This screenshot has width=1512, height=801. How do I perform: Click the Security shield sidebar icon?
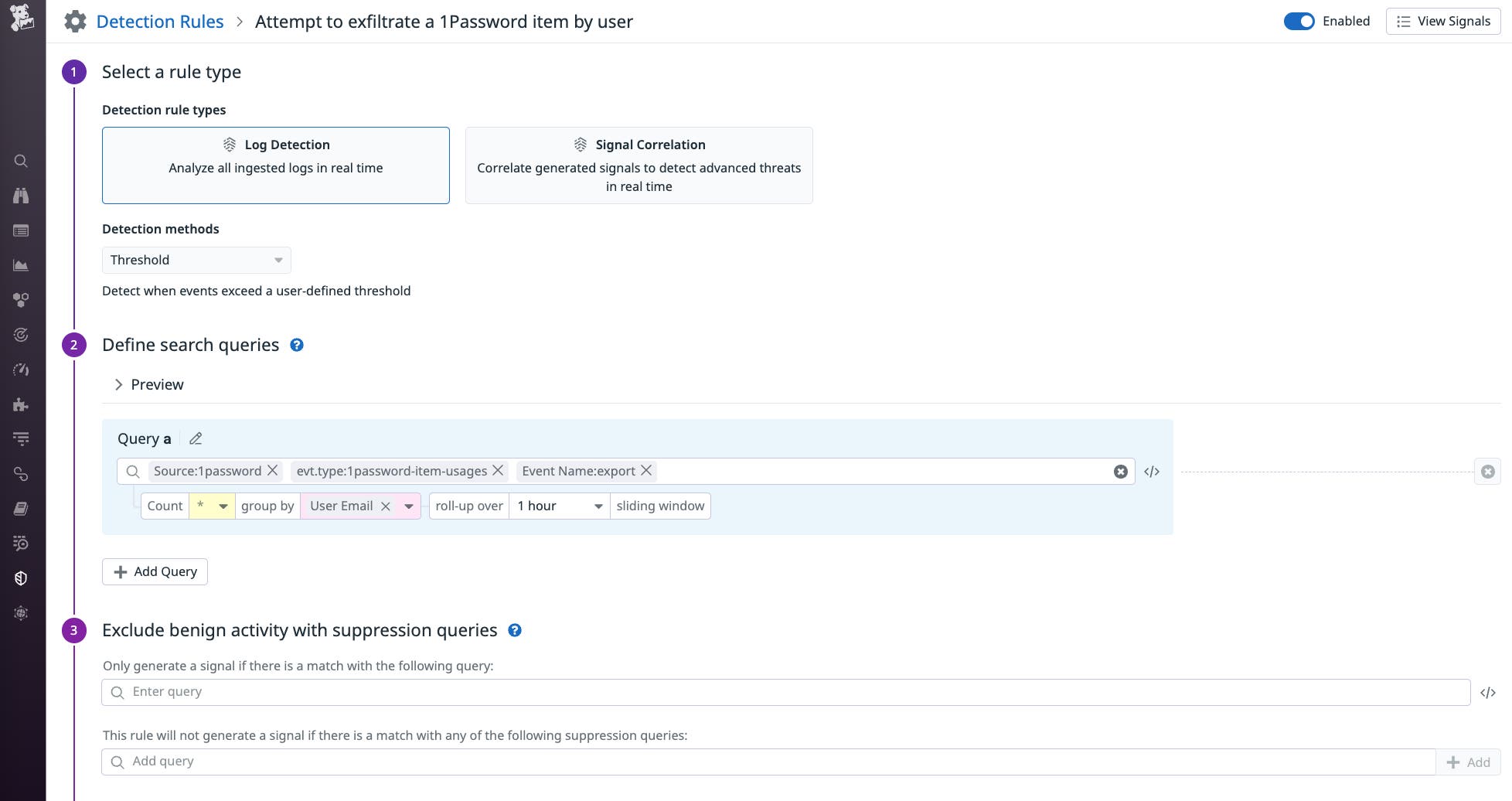tap(21, 578)
